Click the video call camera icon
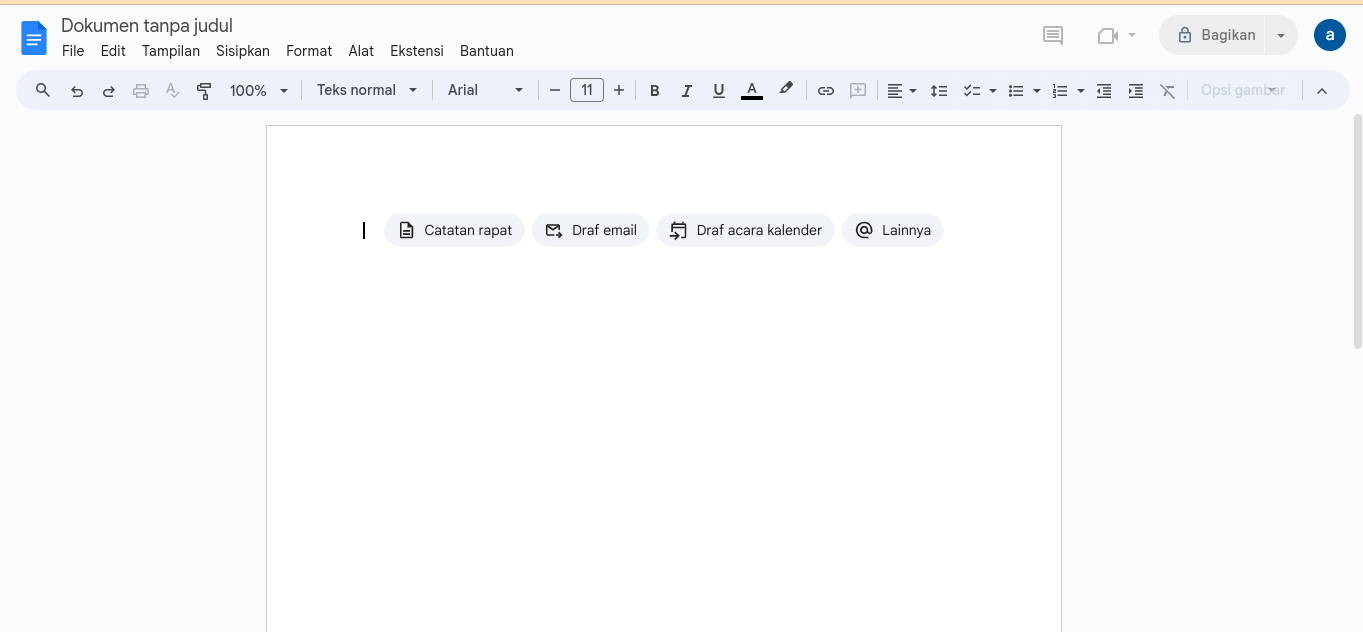 point(1107,36)
